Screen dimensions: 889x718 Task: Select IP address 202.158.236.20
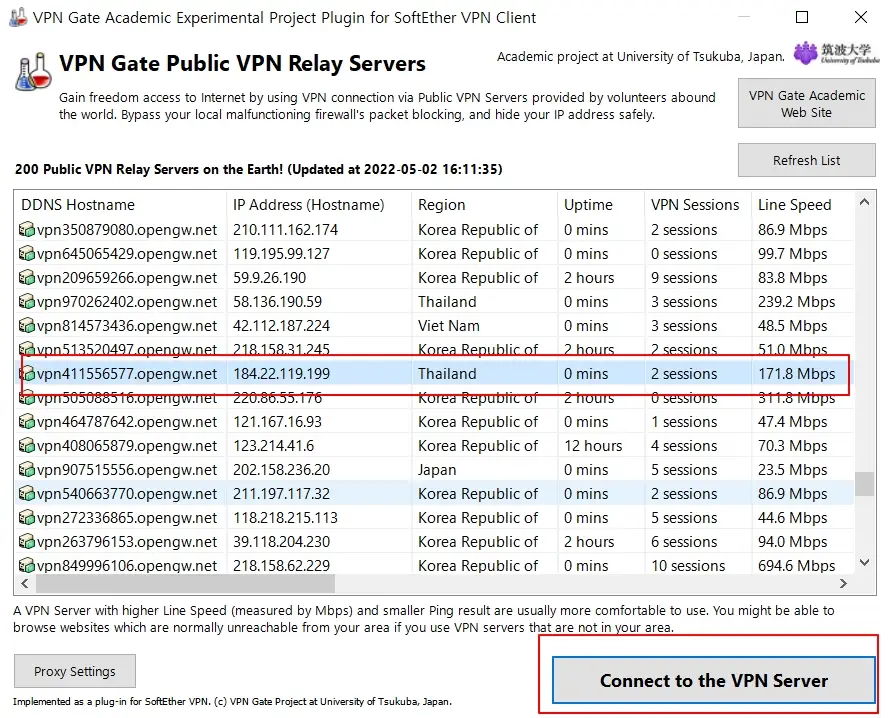[x=281, y=470]
